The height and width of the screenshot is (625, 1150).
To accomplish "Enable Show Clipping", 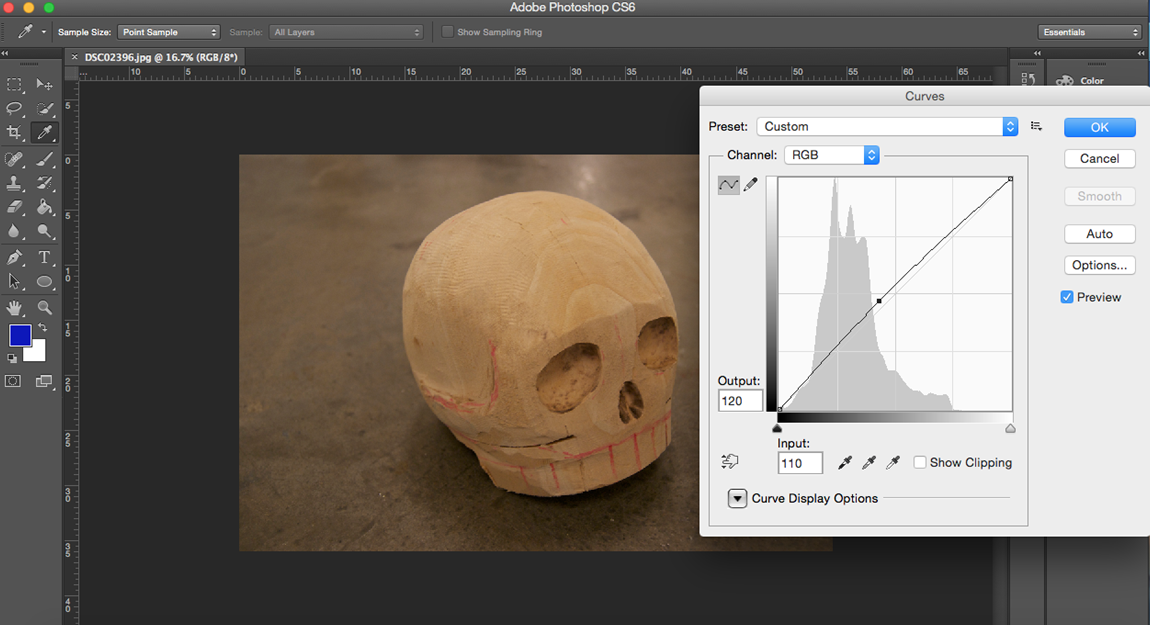I will (920, 462).
